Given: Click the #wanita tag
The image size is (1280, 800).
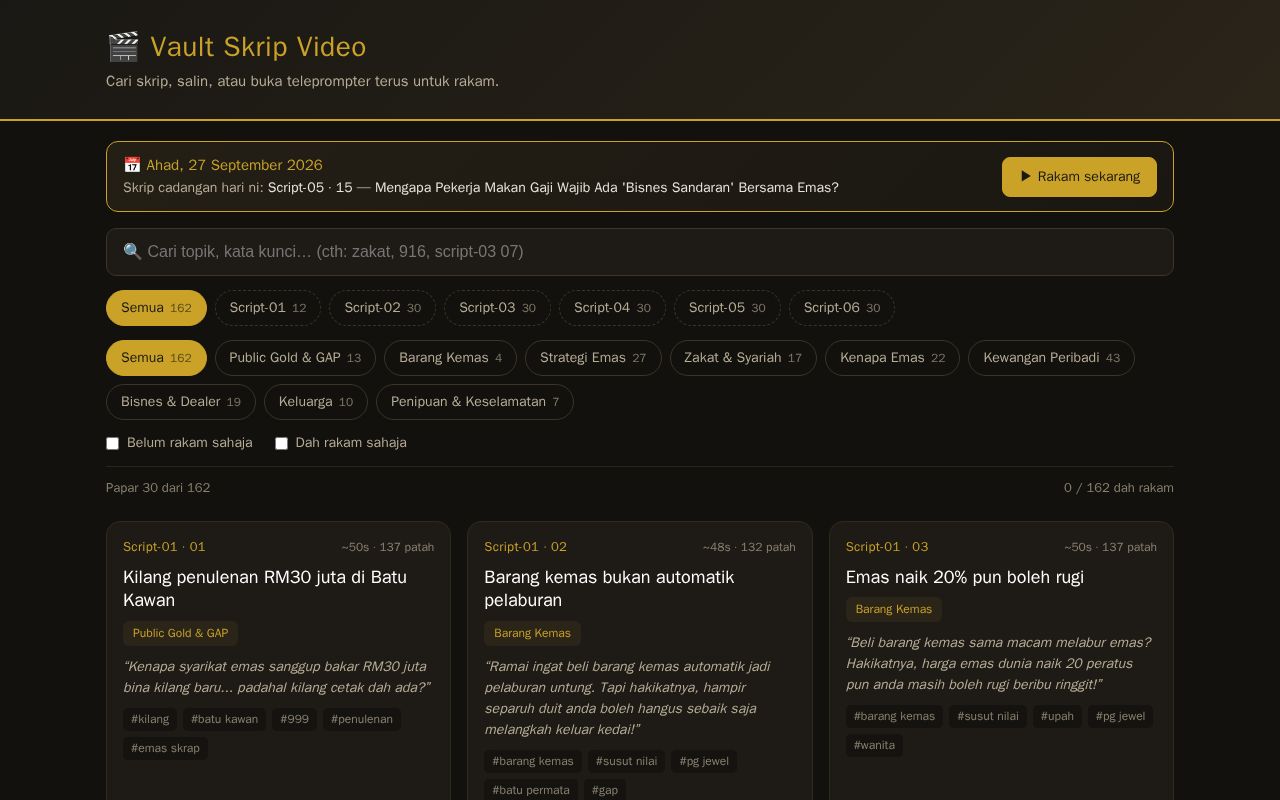Looking at the screenshot, I should (874, 745).
